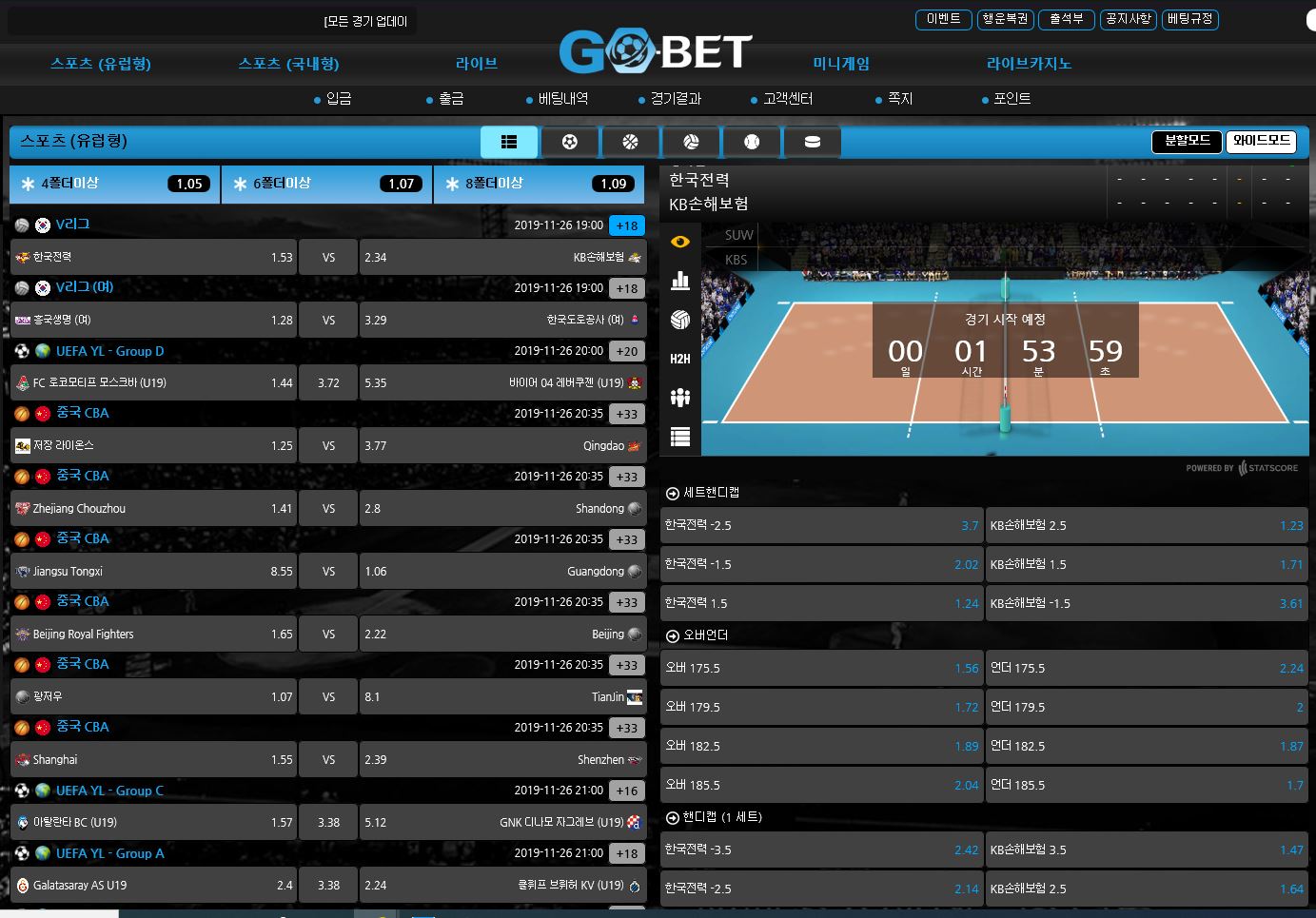Bet on Guangdong at 1.06
The height and width of the screenshot is (918, 1316).
[502, 571]
